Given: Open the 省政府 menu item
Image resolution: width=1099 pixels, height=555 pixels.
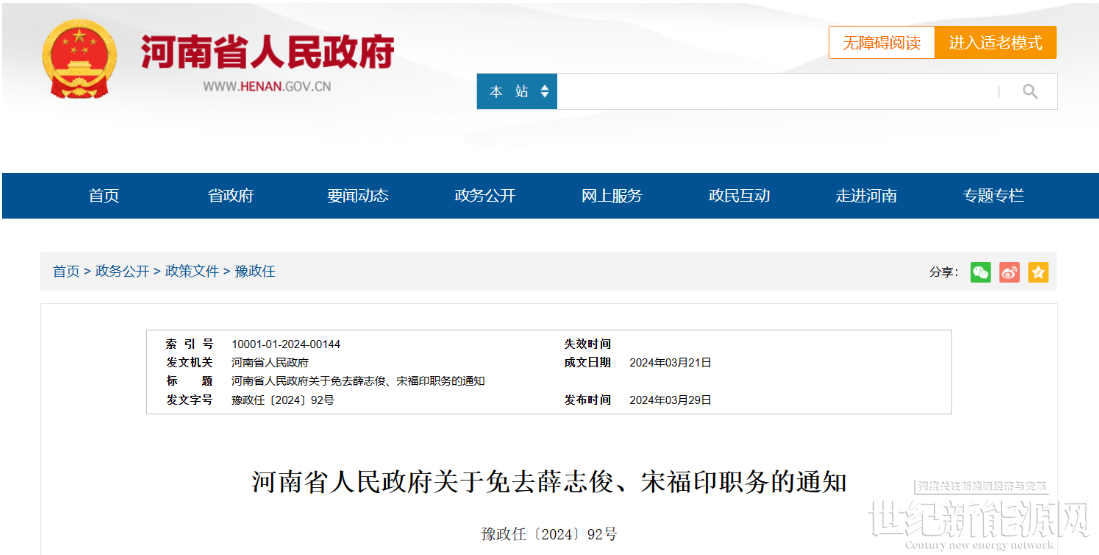Looking at the screenshot, I should pos(231,196).
